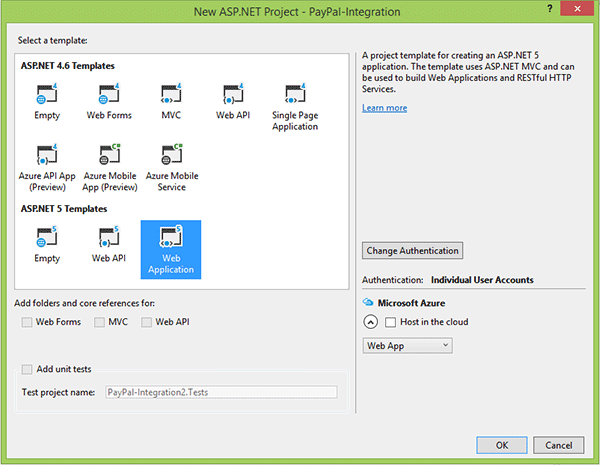Enable the Web Forms folders checkbox
600x465 pixels.
27,322
